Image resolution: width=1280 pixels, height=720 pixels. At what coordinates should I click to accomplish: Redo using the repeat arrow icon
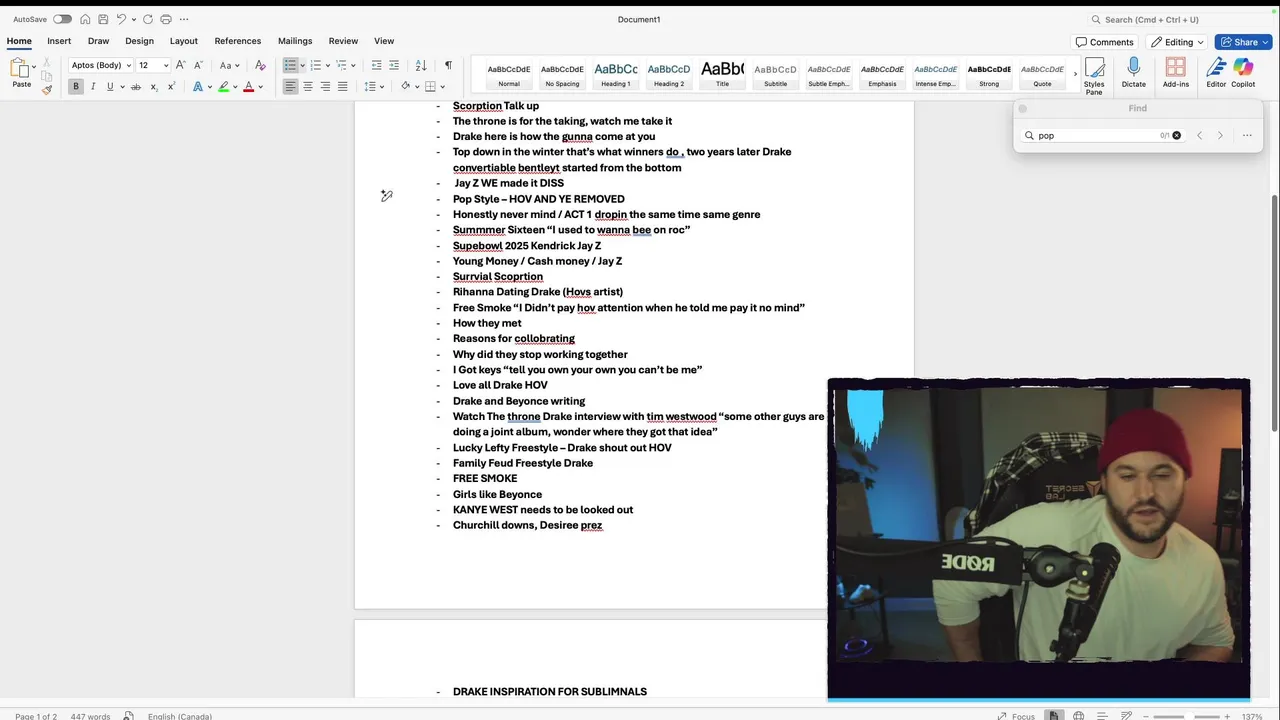148,19
